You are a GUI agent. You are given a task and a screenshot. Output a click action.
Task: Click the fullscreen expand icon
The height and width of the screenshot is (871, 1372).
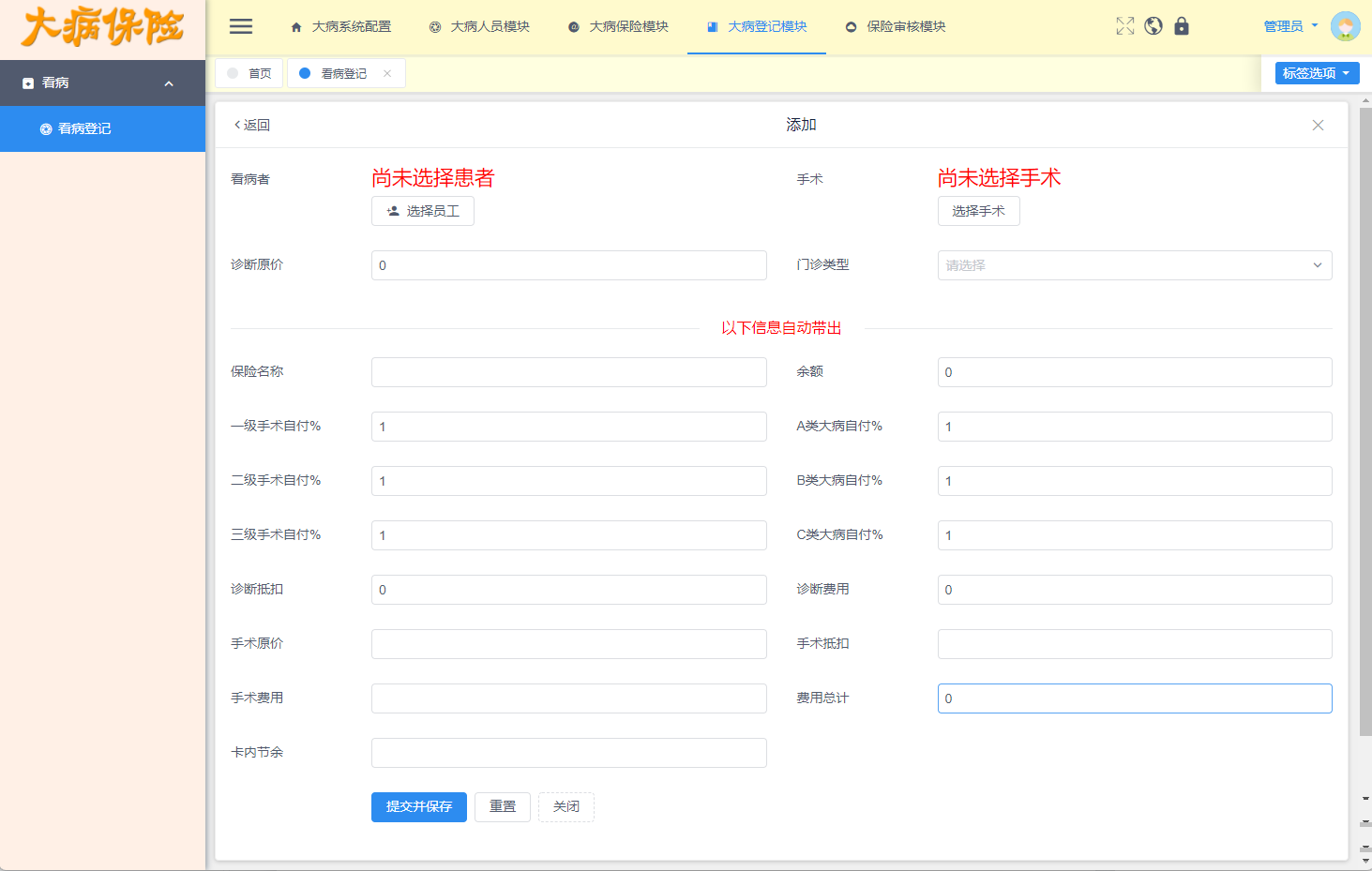click(1124, 25)
